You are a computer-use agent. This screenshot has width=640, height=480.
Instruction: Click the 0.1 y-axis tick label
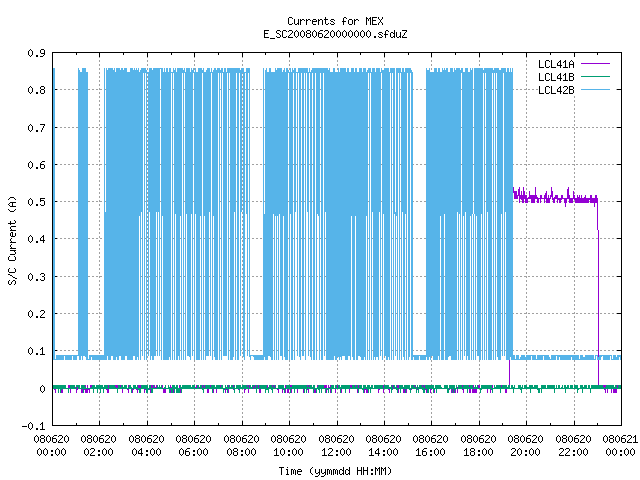coord(36,351)
